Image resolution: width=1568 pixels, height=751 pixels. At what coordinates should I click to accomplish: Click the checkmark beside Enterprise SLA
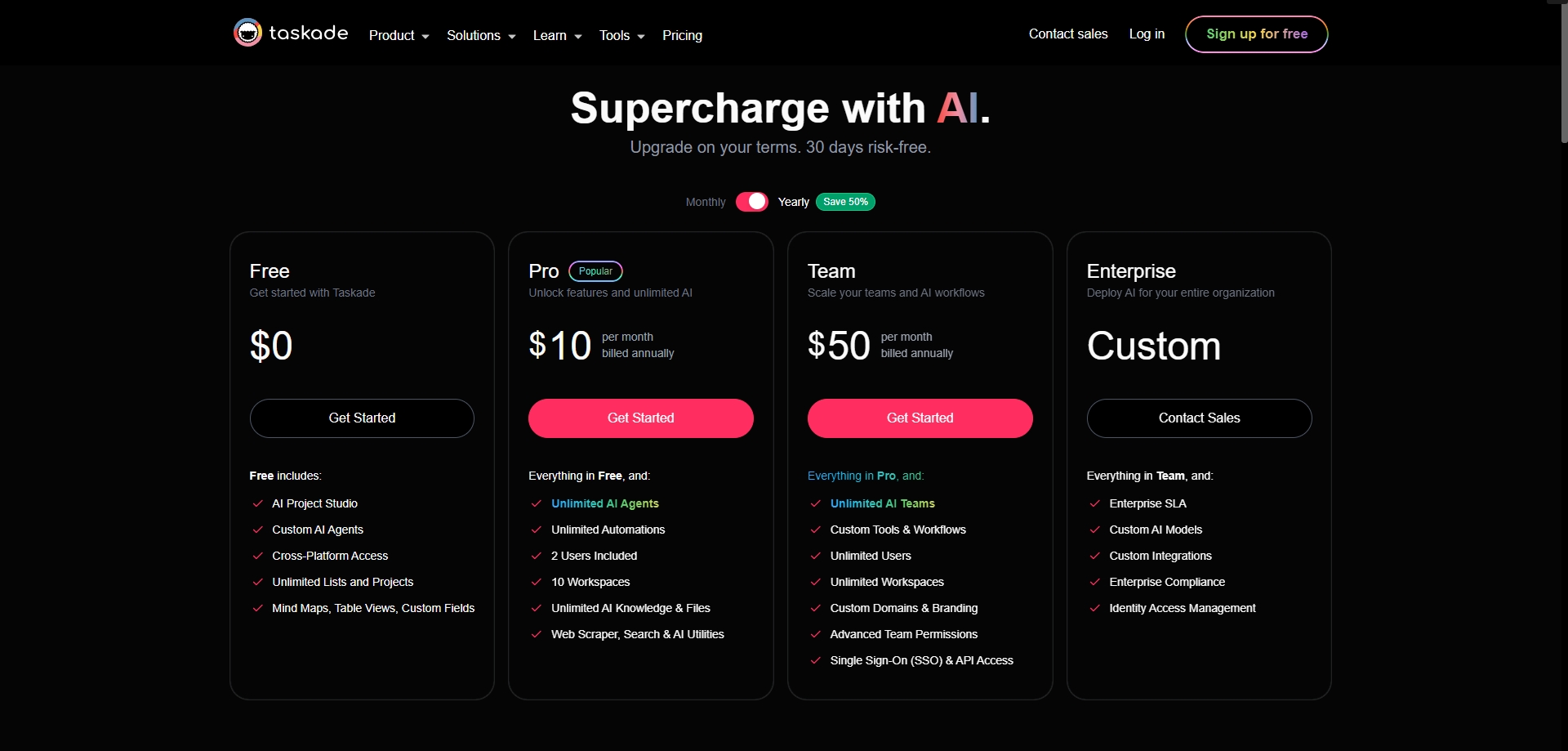pos(1094,504)
